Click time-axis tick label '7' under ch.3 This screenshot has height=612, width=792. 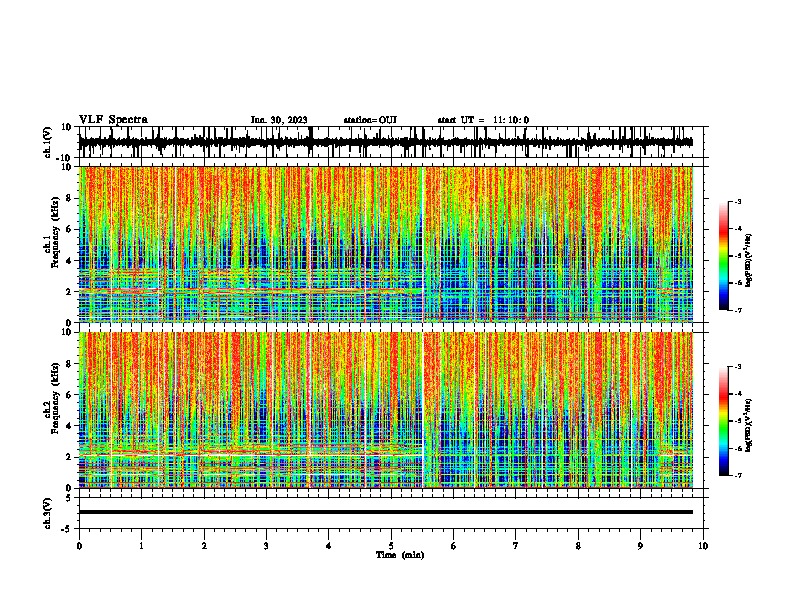coord(516,546)
